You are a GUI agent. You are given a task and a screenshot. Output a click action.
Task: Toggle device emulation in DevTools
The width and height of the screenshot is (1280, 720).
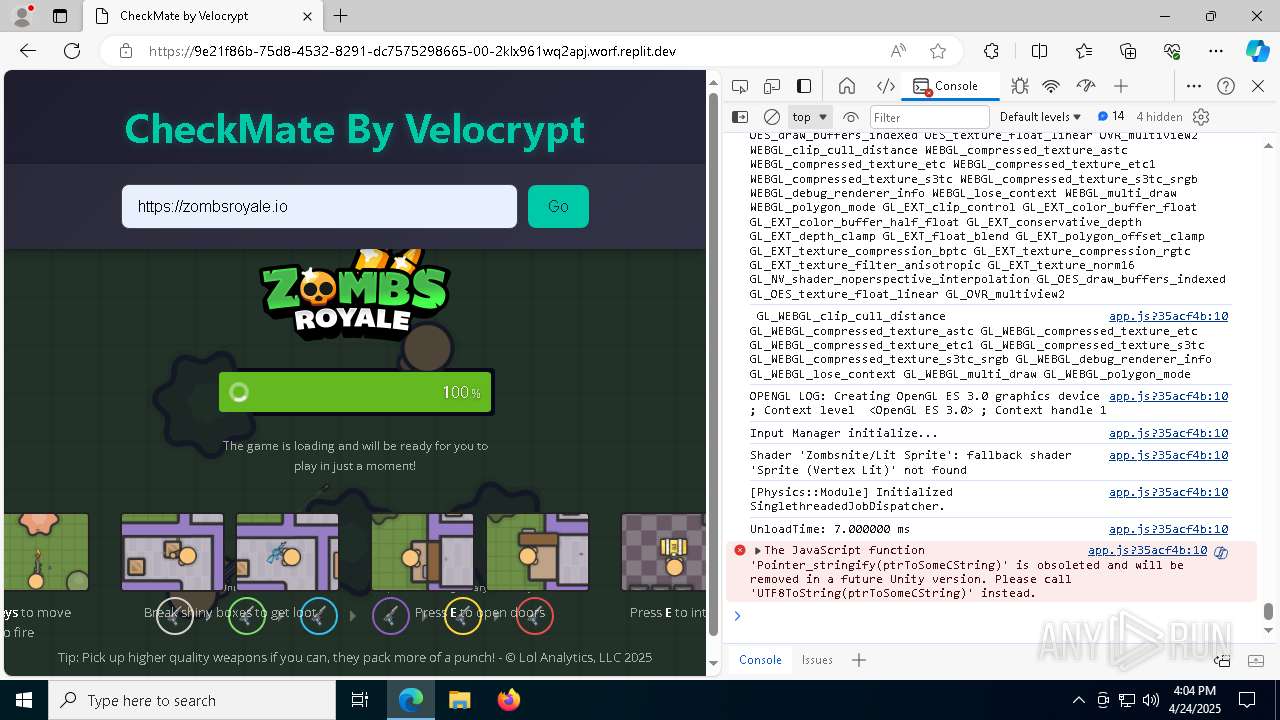pyautogui.click(x=772, y=86)
